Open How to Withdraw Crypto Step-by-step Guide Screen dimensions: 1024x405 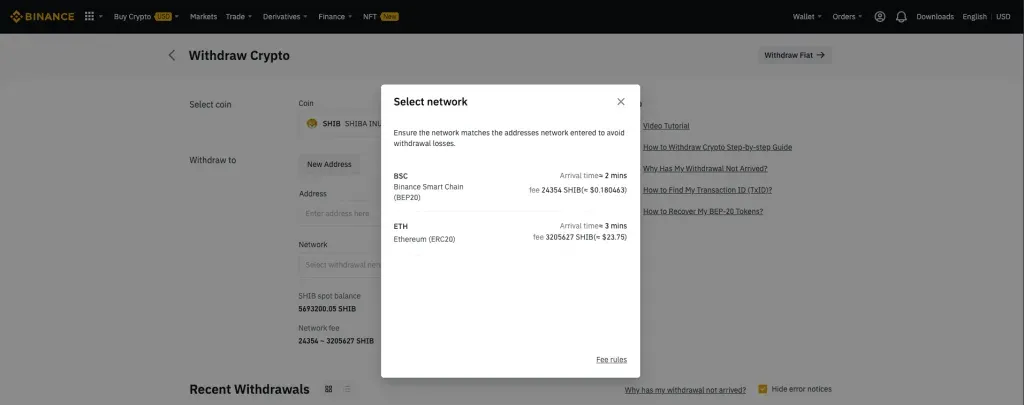[717, 147]
